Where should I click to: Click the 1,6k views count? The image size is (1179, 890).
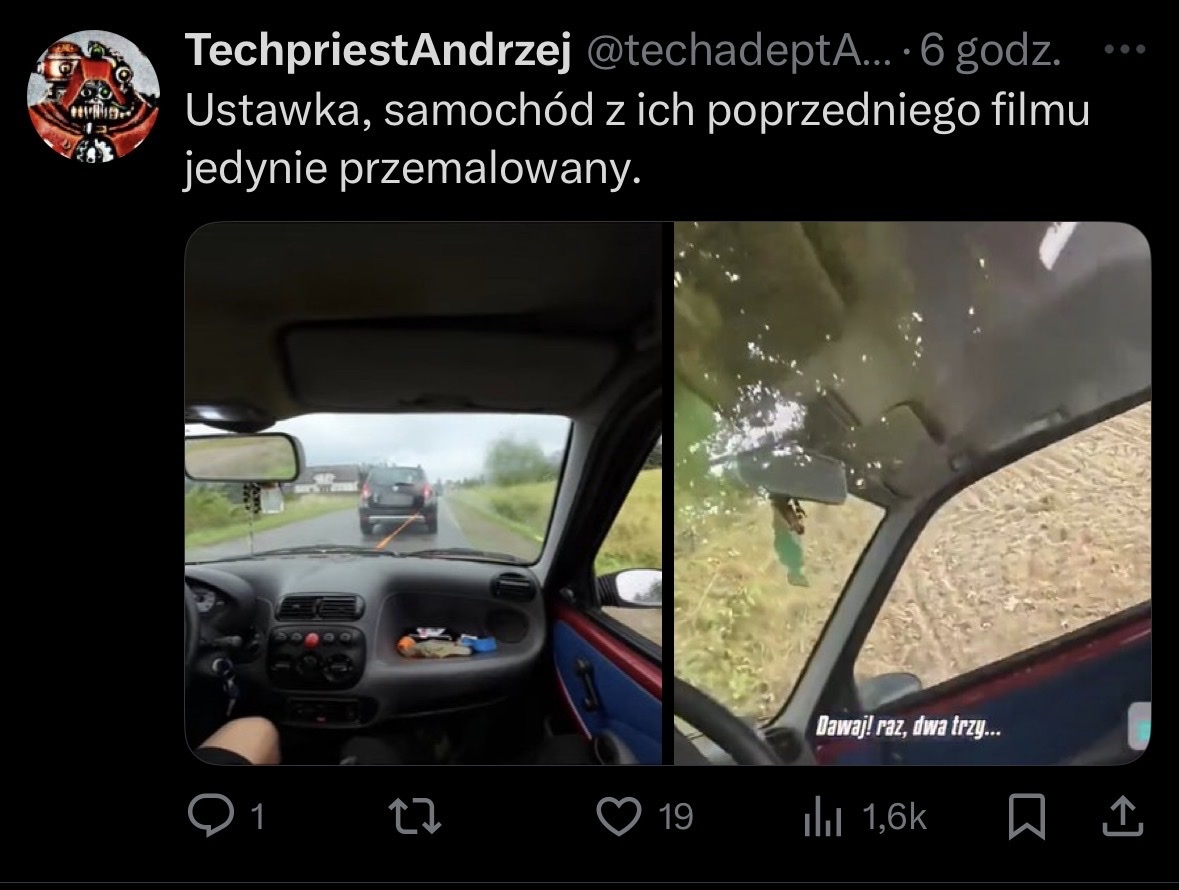coord(894,817)
